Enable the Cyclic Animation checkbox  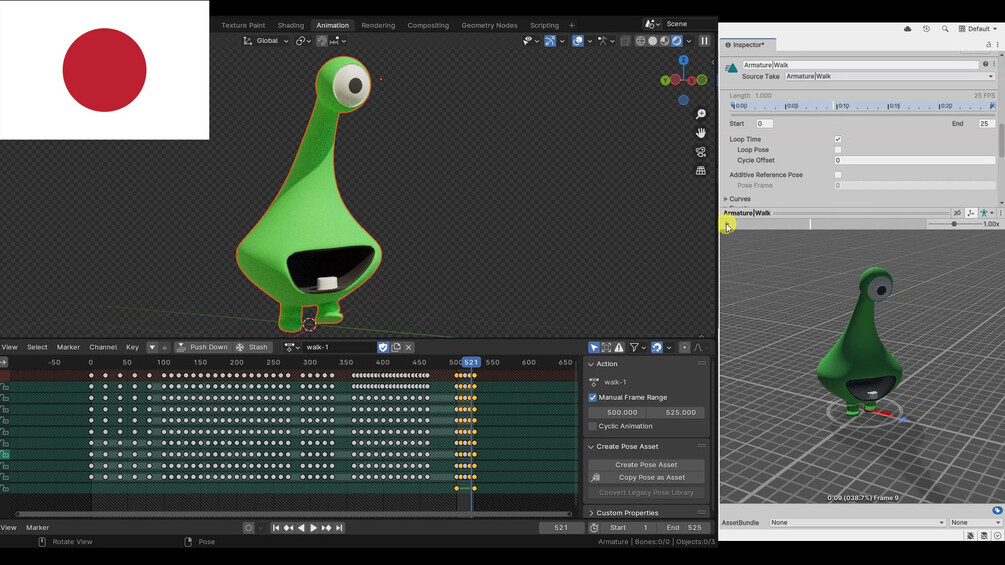click(593, 426)
